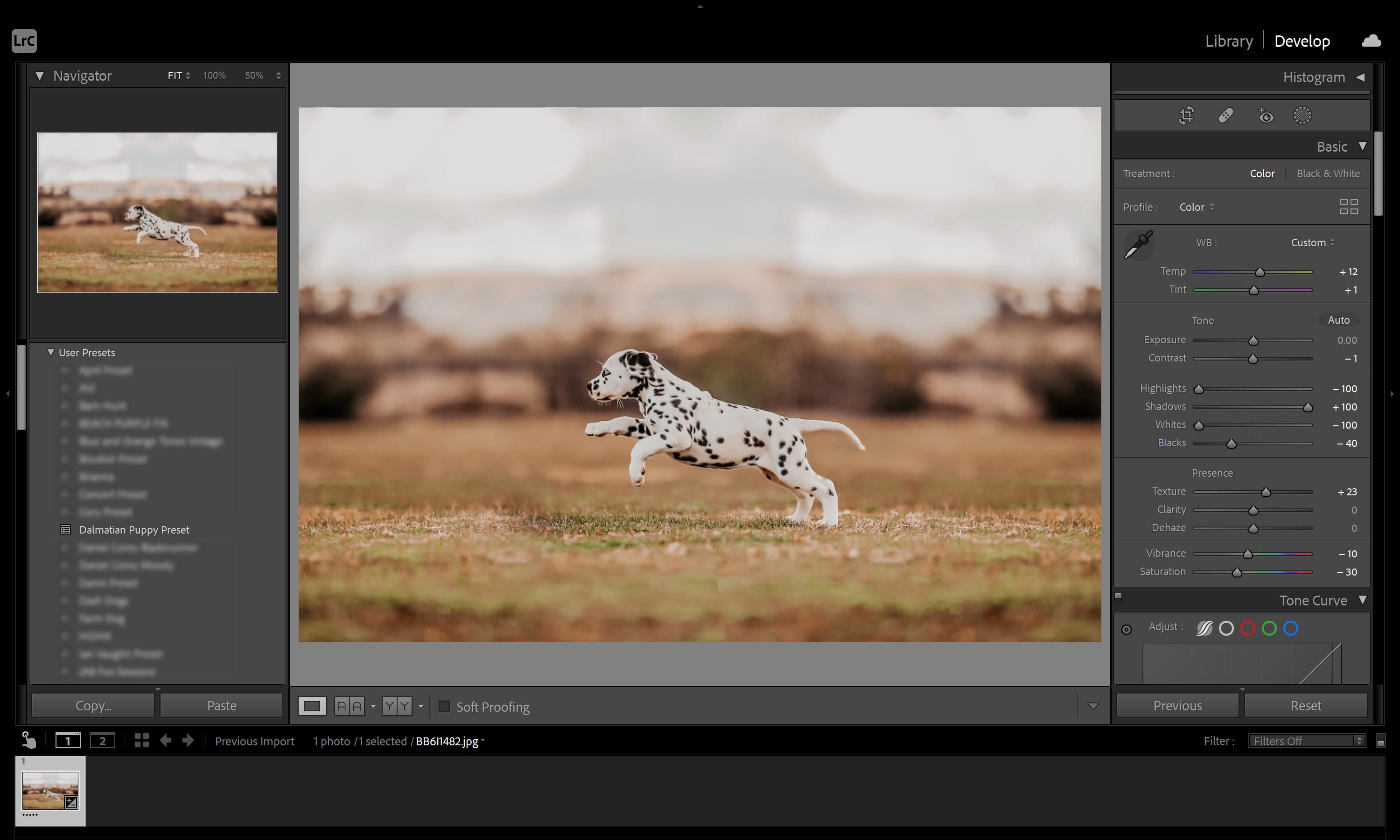Select the Healing tool icon
The height and width of the screenshot is (840, 1400).
pyautogui.click(x=1225, y=116)
